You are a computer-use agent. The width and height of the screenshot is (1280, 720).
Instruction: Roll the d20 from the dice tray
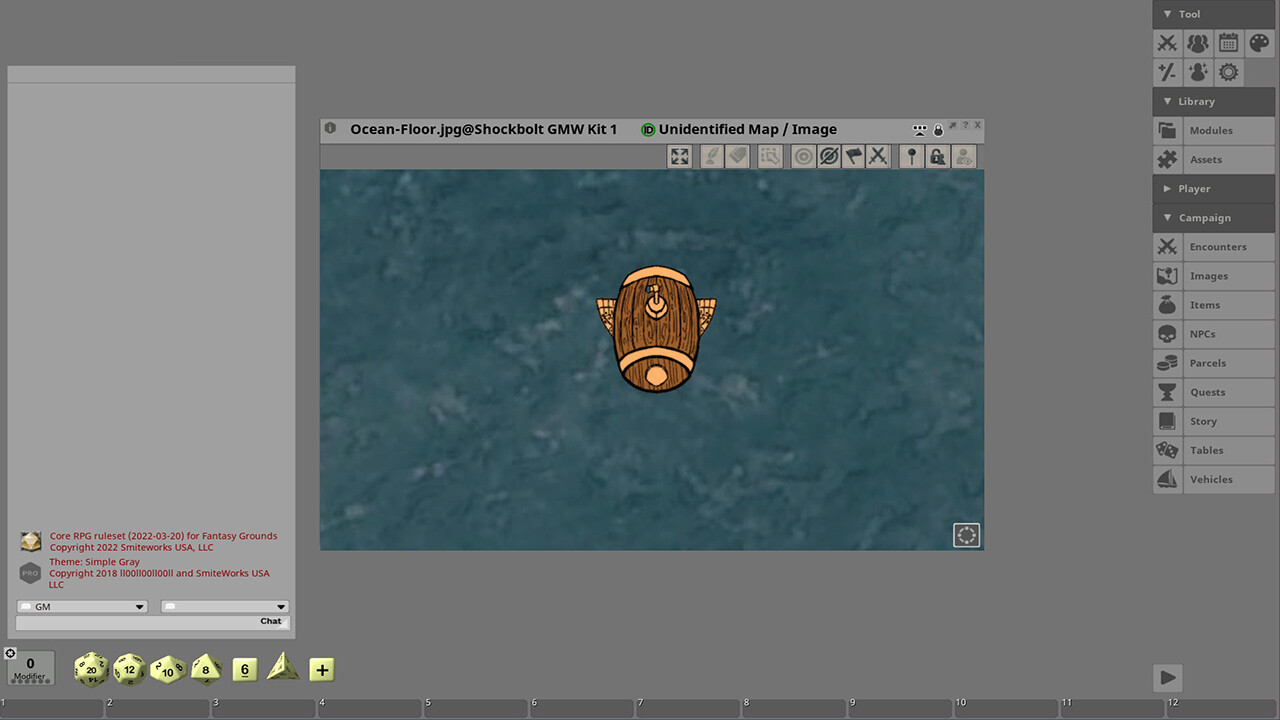90,669
